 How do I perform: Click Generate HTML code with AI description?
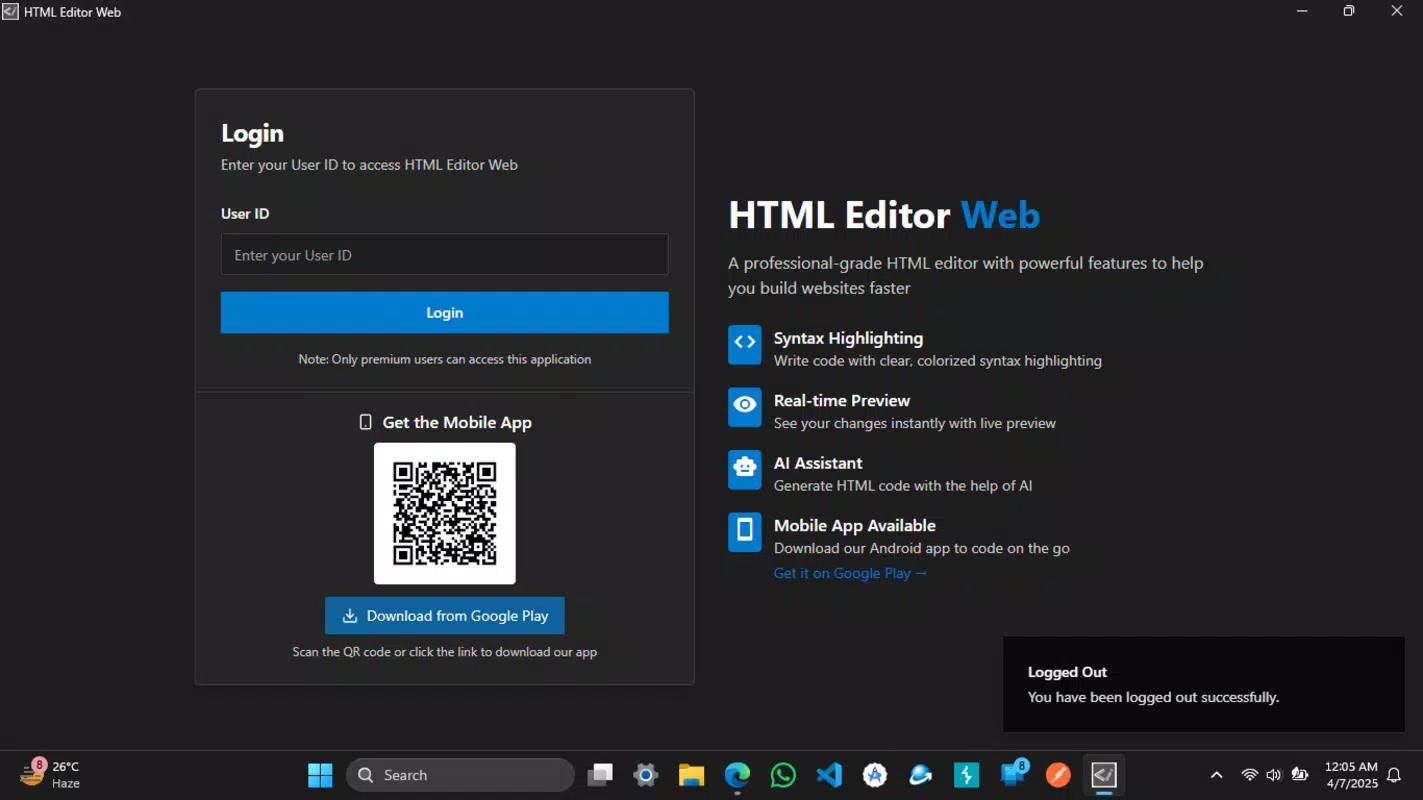(903, 486)
